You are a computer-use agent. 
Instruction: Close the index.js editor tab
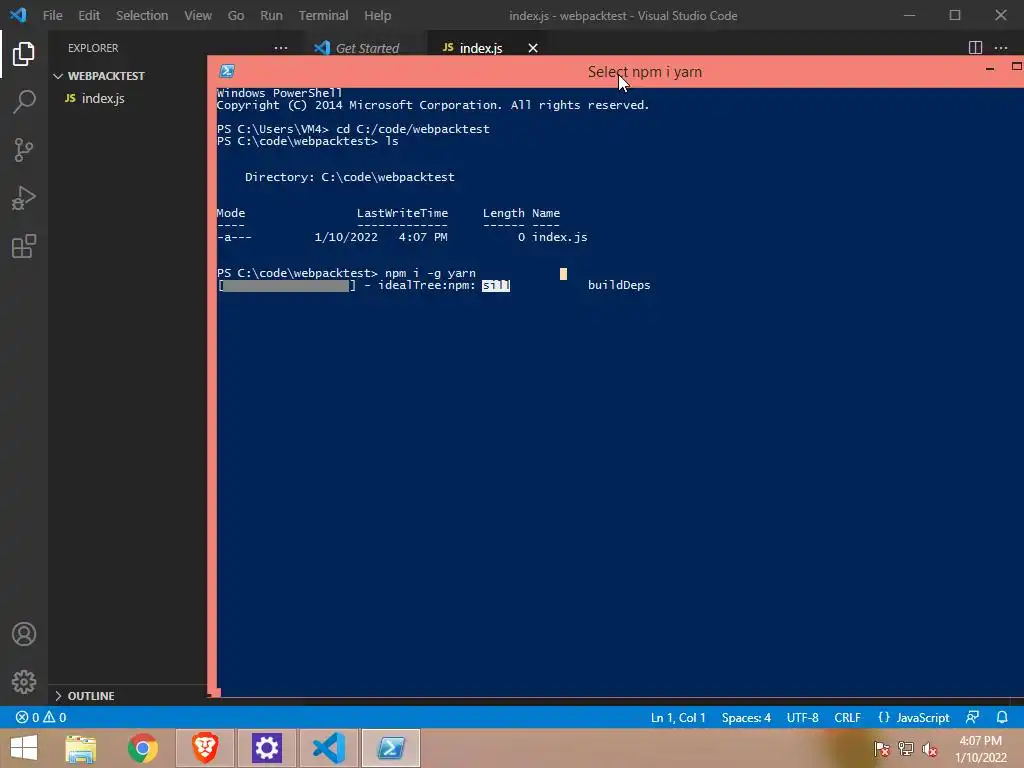click(533, 48)
